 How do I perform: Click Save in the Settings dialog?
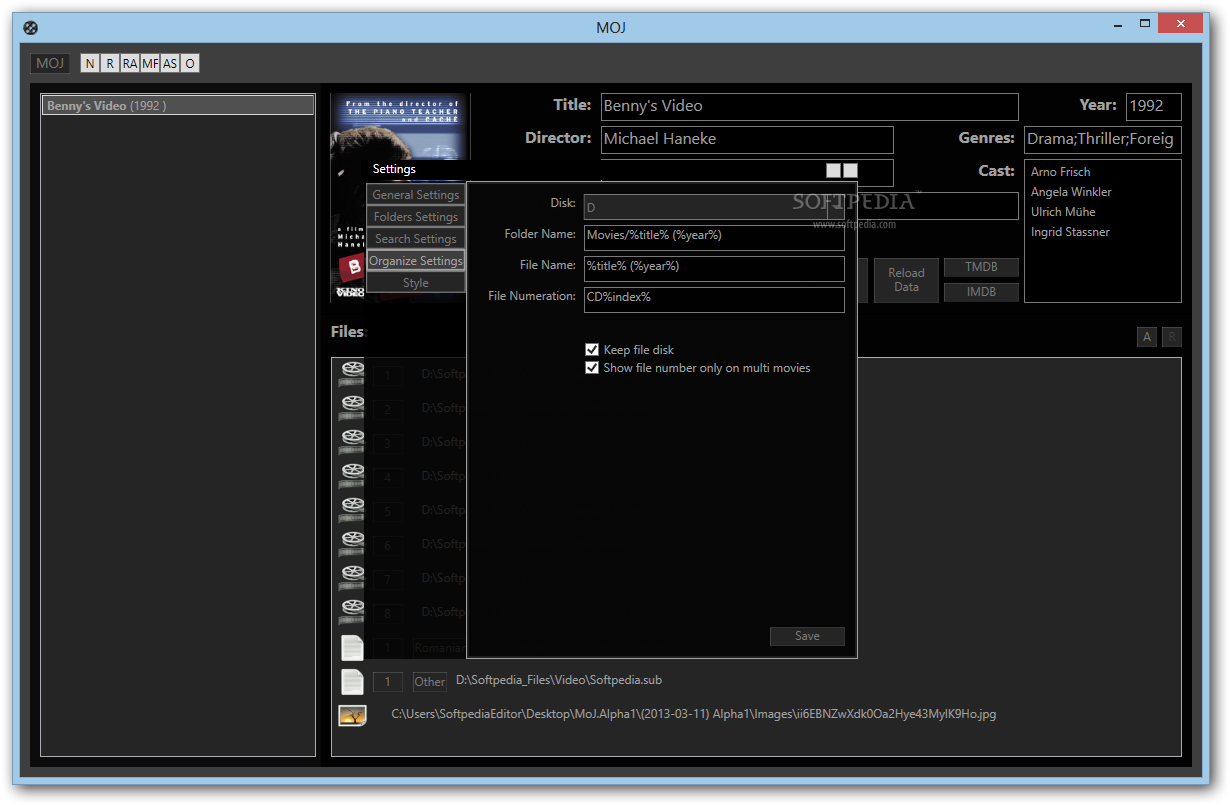807,636
